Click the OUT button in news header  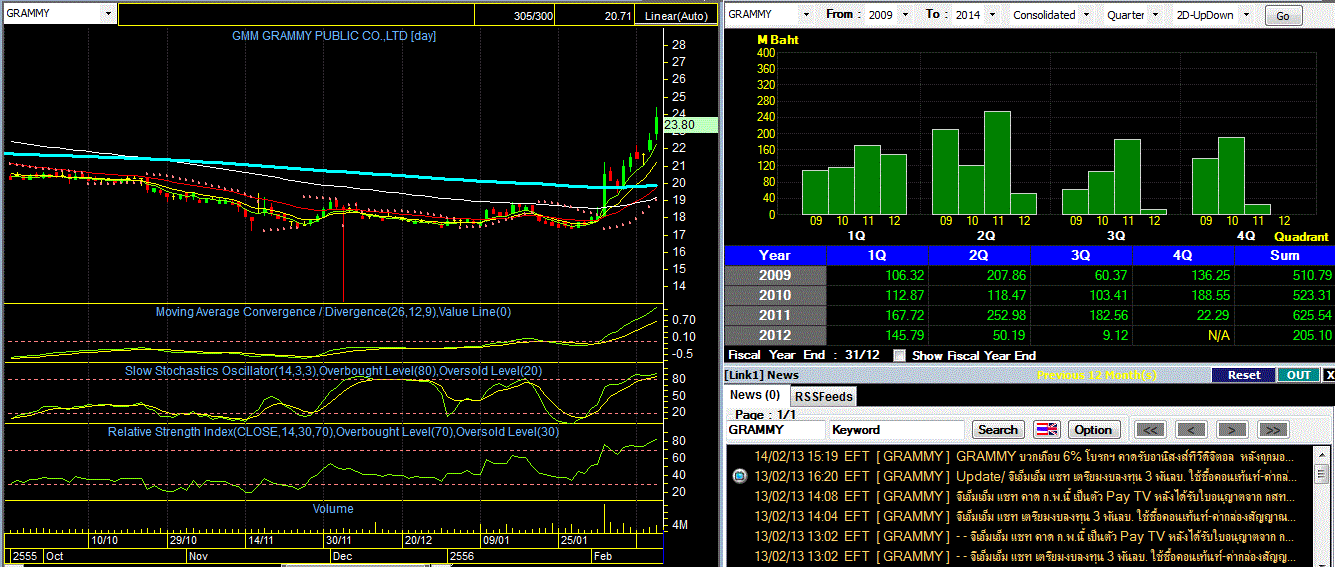[1298, 375]
